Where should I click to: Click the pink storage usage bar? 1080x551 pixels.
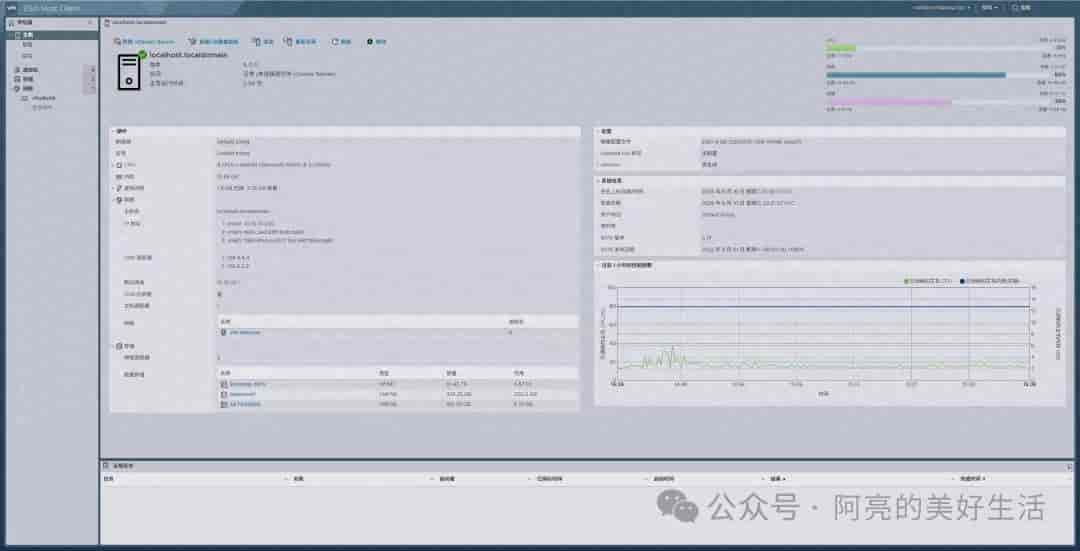(889, 101)
